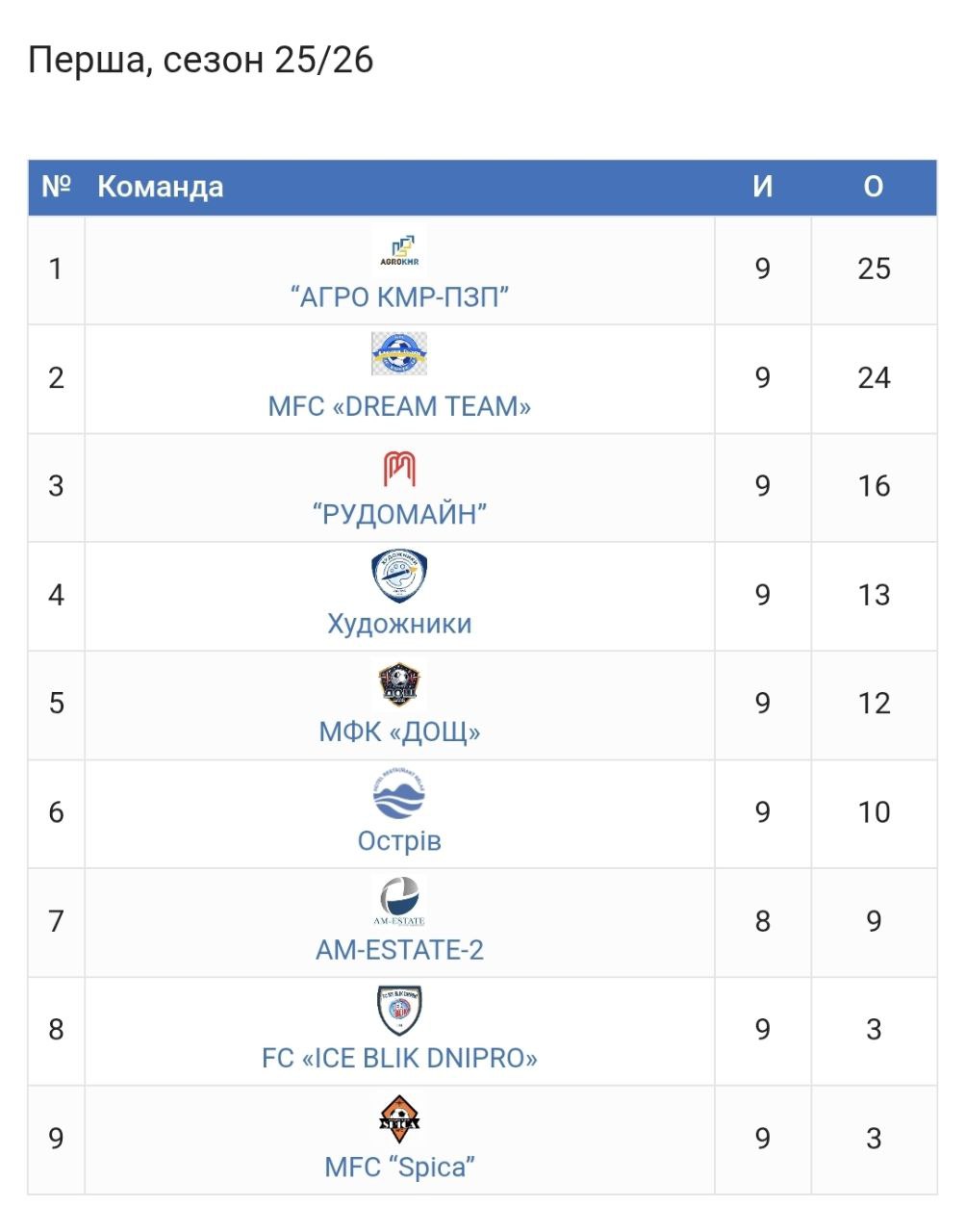Click the МФК «ДОЩ» badge
Screen dimensions: 965x1232
(399, 684)
